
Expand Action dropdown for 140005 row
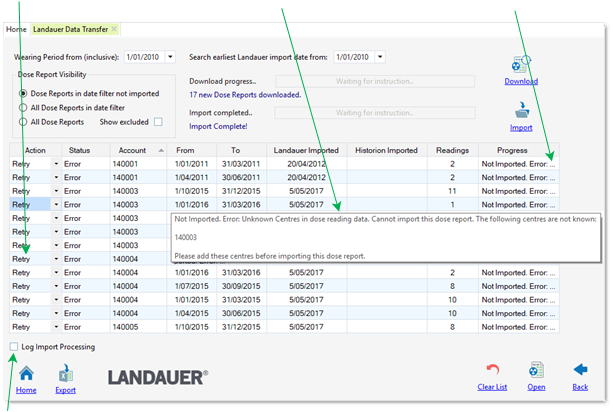click(56, 327)
